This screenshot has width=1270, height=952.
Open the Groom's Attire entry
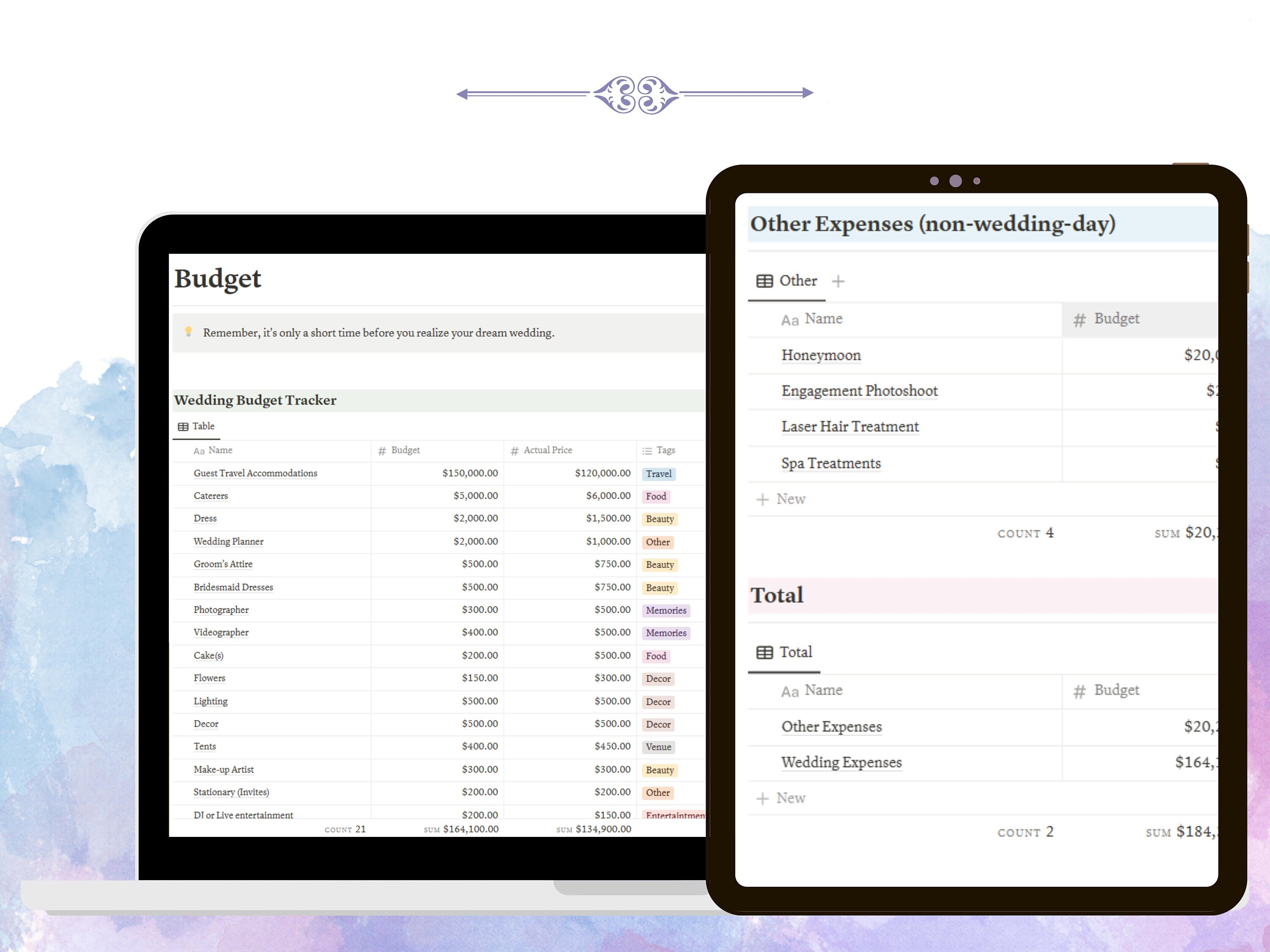pos(223,564)
